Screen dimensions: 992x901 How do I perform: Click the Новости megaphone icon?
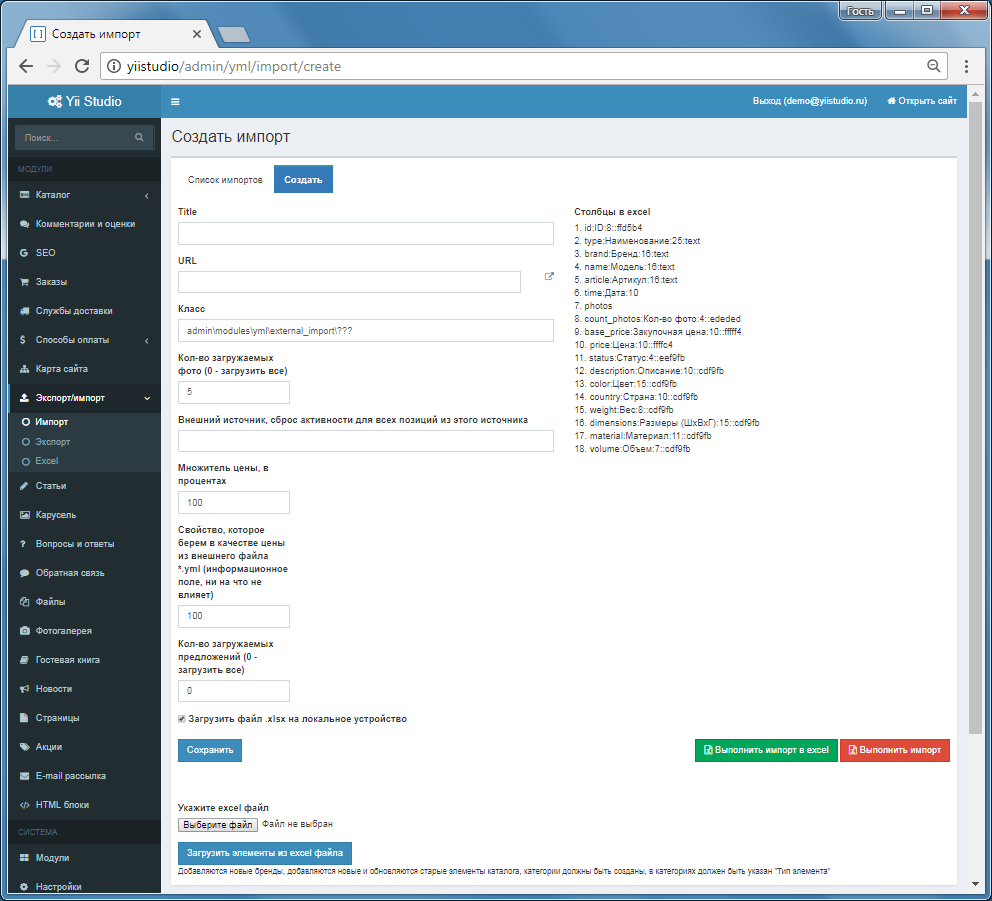pos(24,688)
